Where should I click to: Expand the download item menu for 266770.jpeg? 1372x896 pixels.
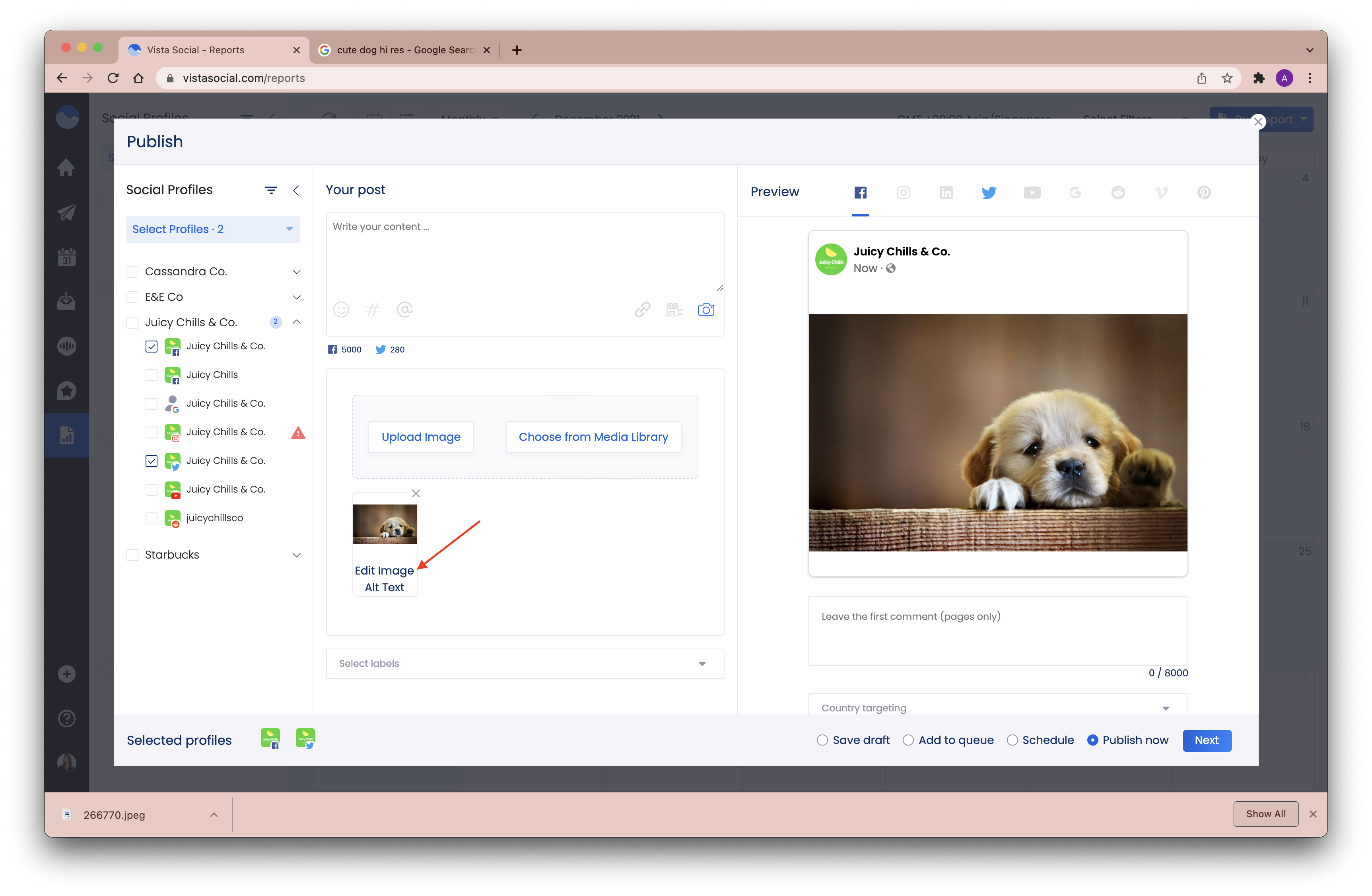pyautogui.click(x=213, y=815)
